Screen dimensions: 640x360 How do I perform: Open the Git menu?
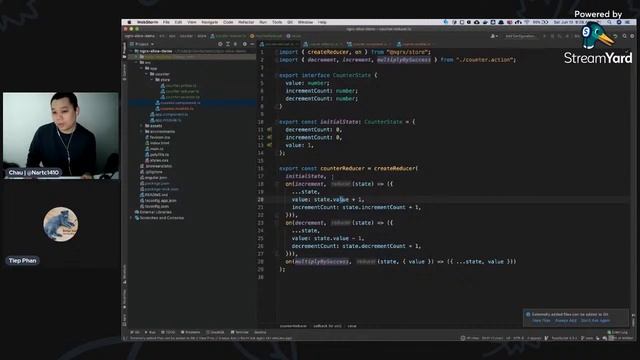tap(290, 22)
